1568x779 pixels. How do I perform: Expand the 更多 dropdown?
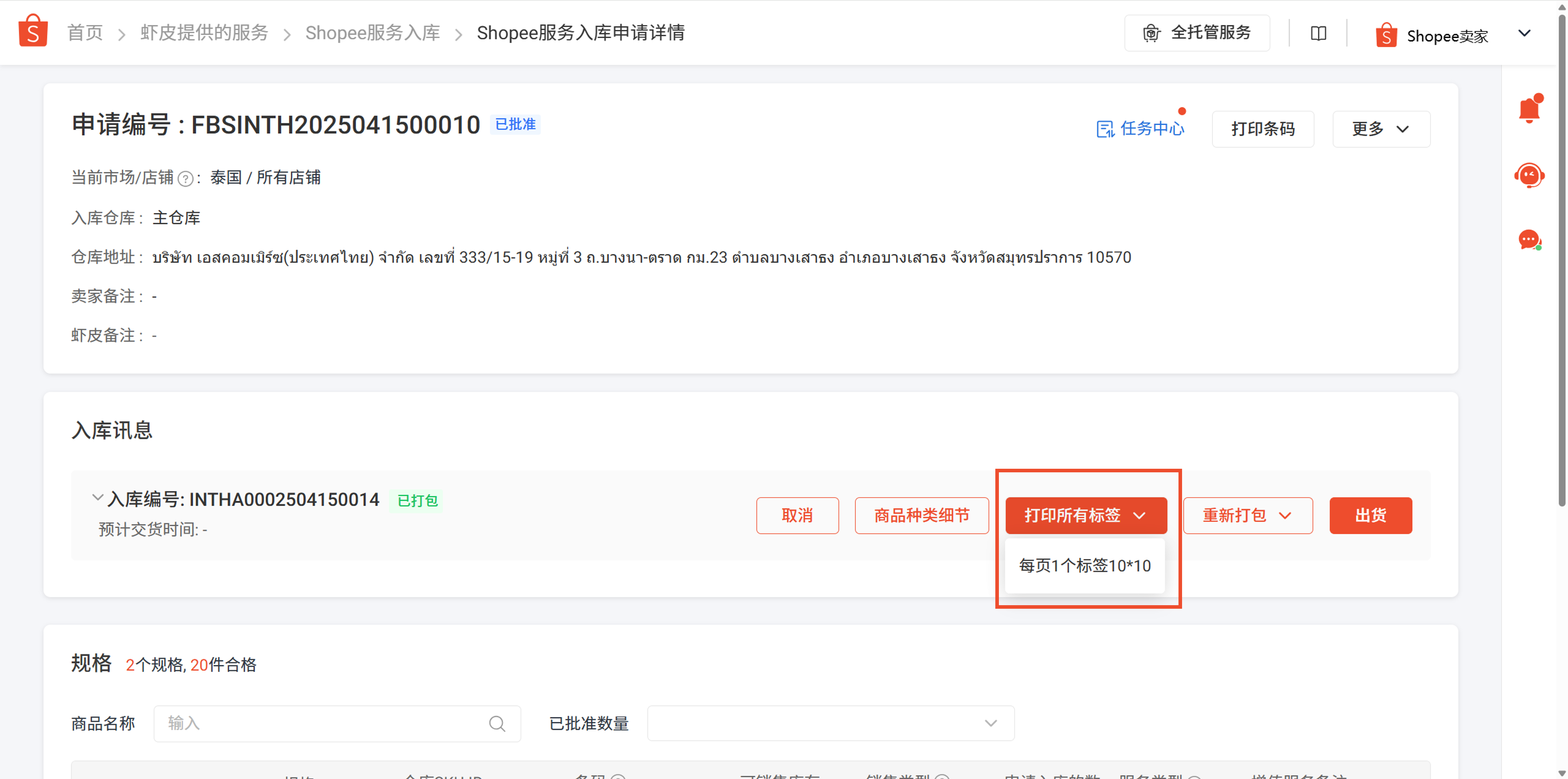[x=1381, y=129]
